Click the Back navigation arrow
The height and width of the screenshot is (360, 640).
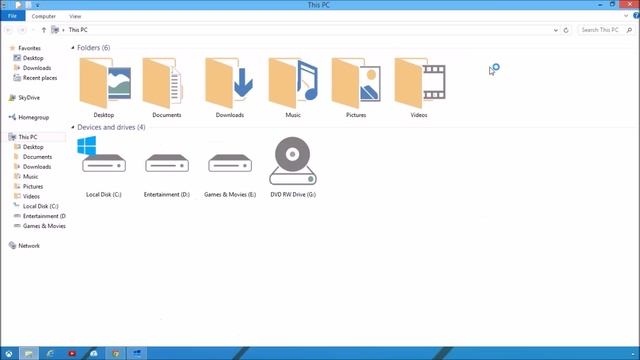click(x=9, y=30)
